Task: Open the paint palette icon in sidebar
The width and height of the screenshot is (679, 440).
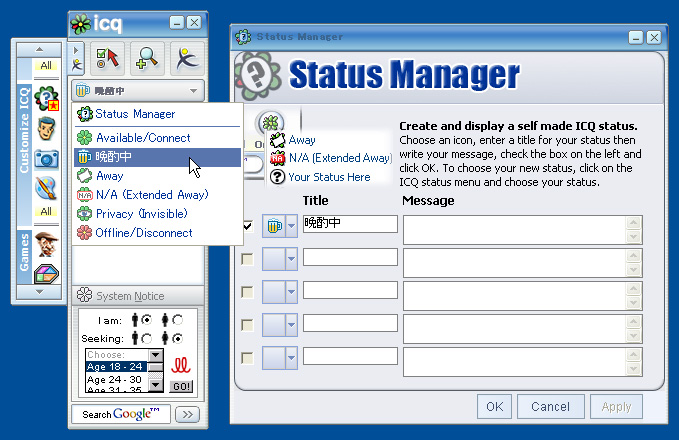Action: tap(46, 188)
